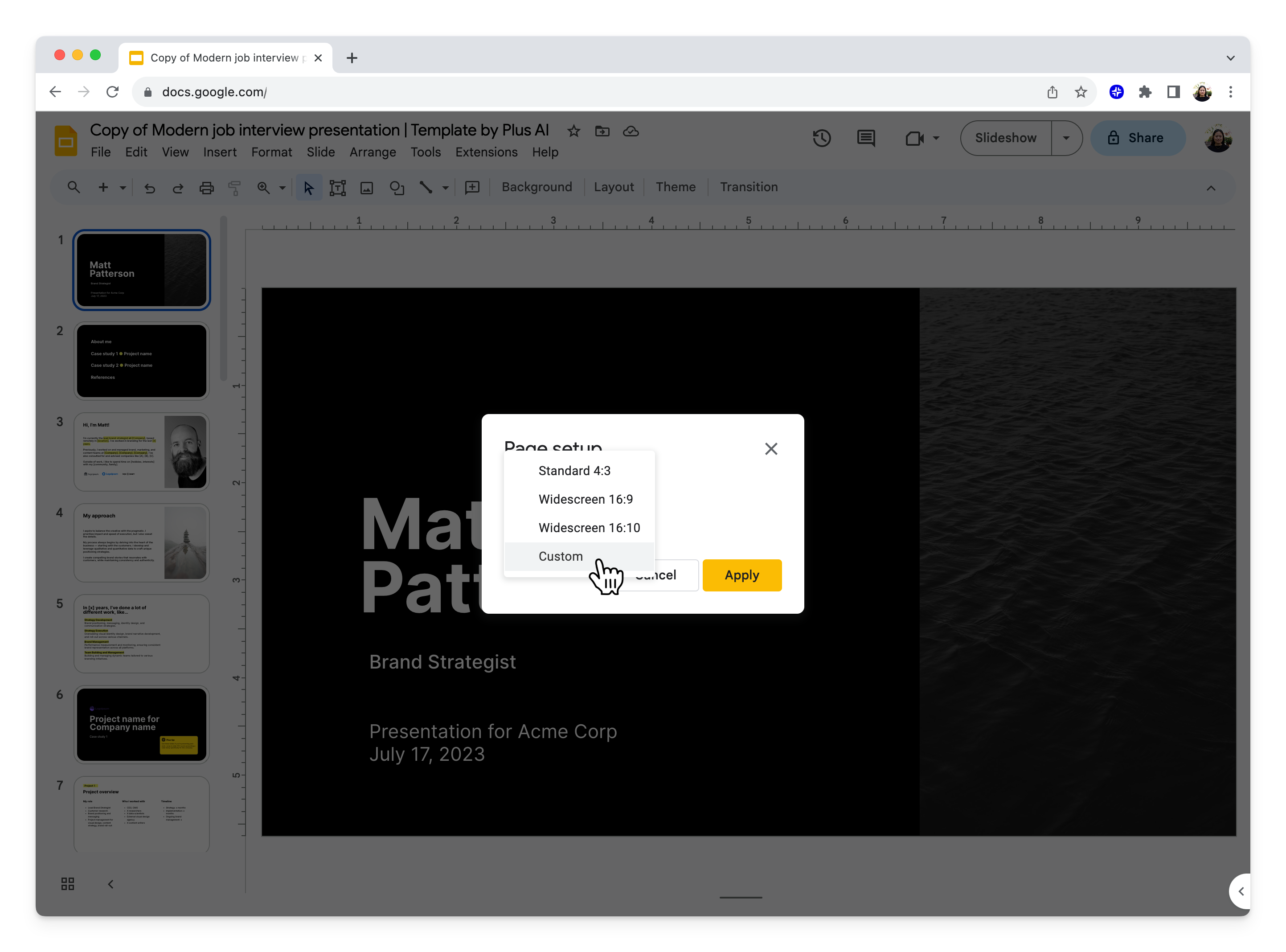The width and height of the screenshot is (1286, 952).
Task: Open the Extensions menu
Action: pos(486,152)
